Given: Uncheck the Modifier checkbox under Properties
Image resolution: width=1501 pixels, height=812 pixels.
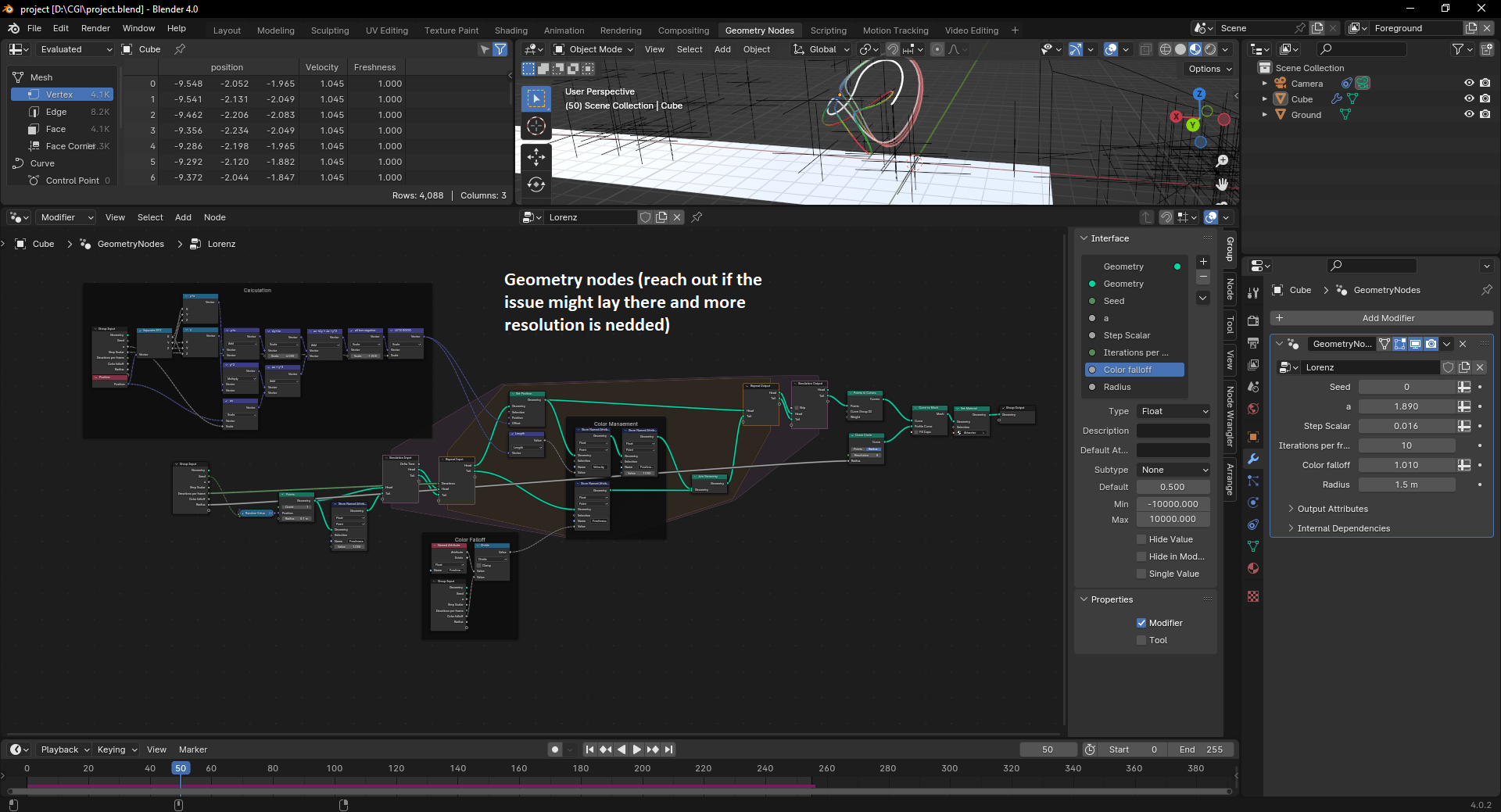Looking at the screenshot, I should point(1141,623).
